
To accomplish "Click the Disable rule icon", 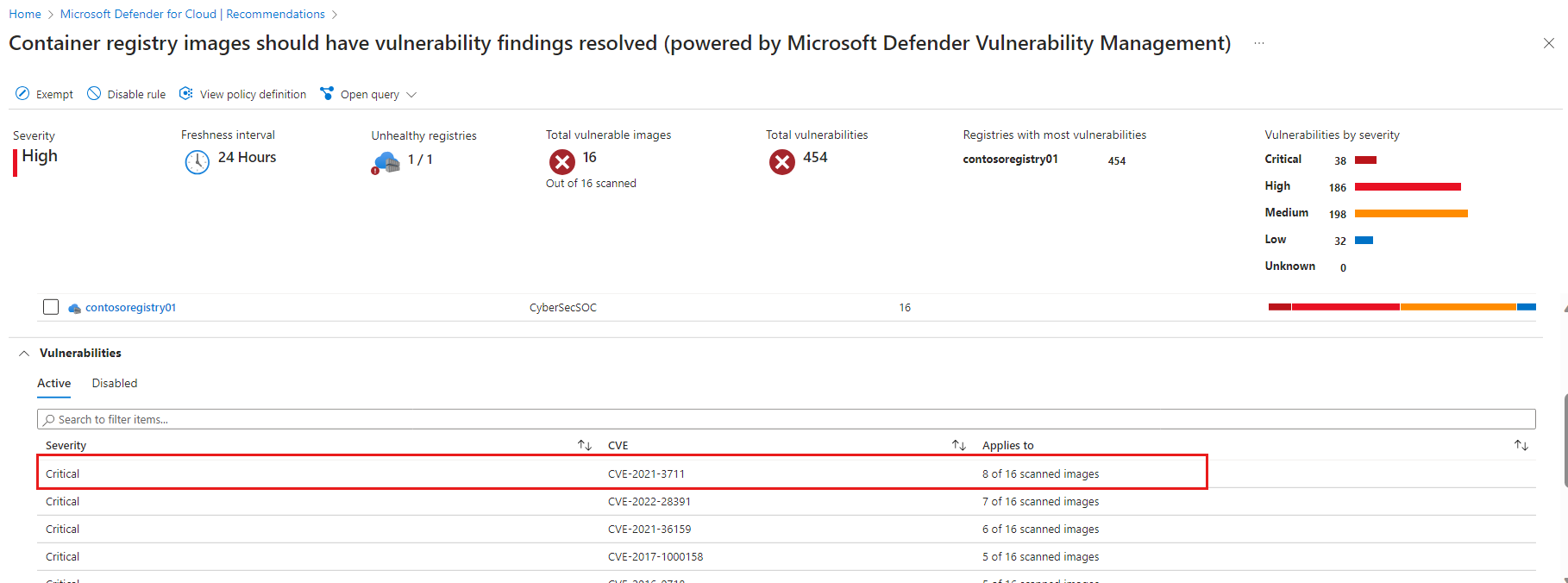I will click(x=94, y=94).
